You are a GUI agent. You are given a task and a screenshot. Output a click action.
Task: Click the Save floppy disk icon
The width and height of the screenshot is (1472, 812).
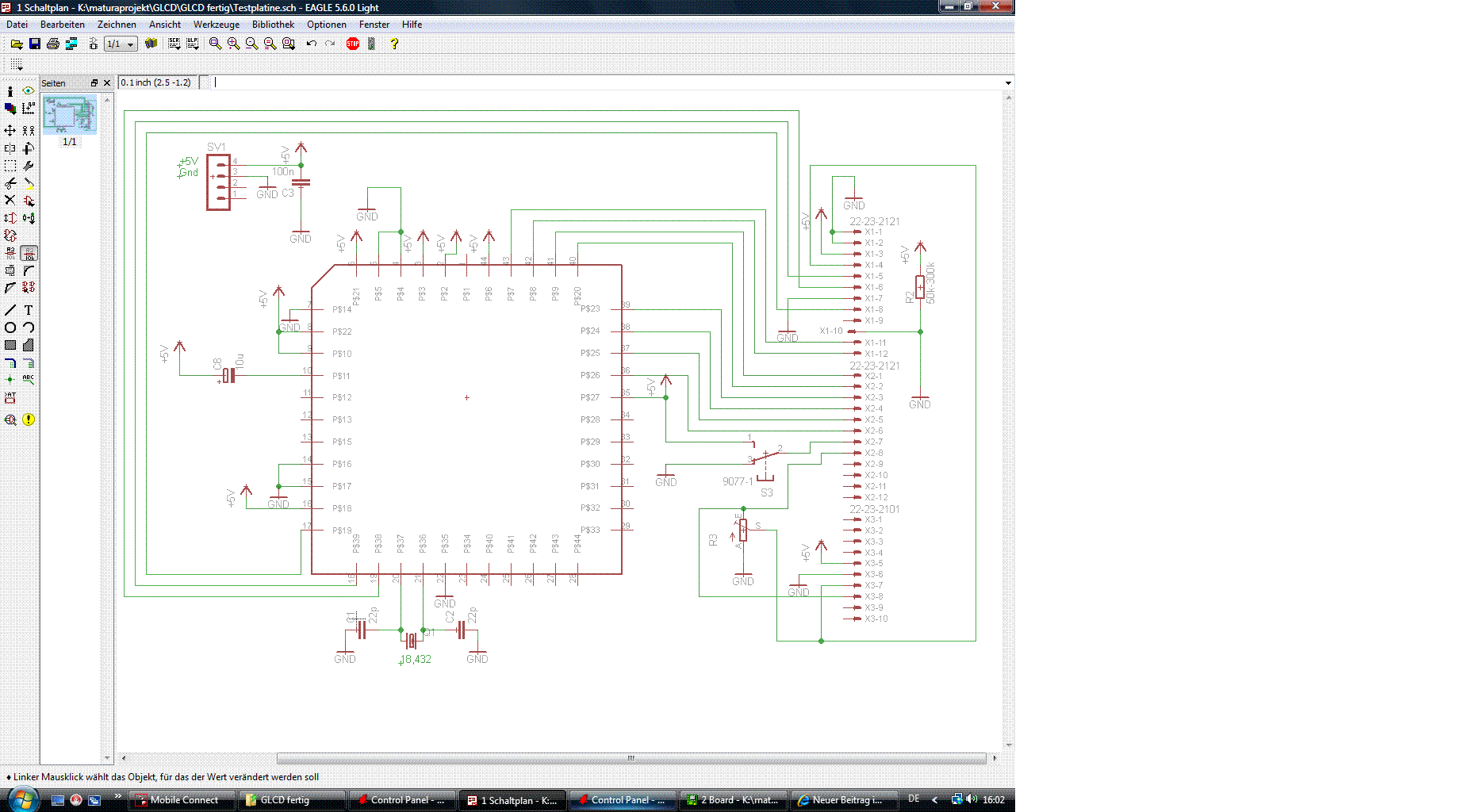click(x=35, y=44)
